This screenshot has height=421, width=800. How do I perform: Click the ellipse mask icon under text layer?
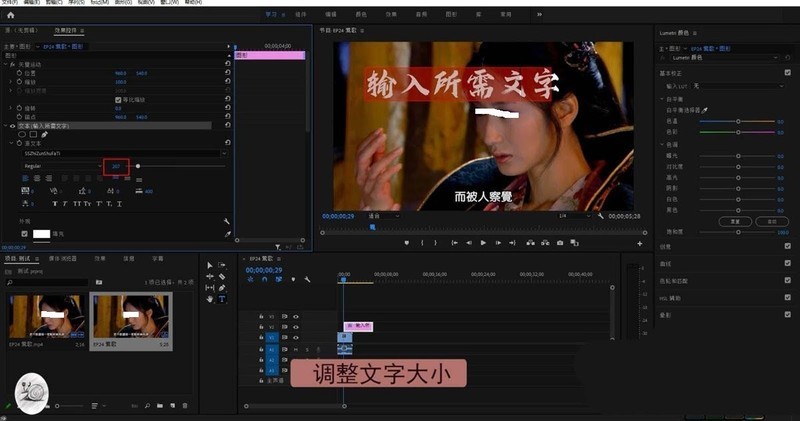(x=22, y=134)
